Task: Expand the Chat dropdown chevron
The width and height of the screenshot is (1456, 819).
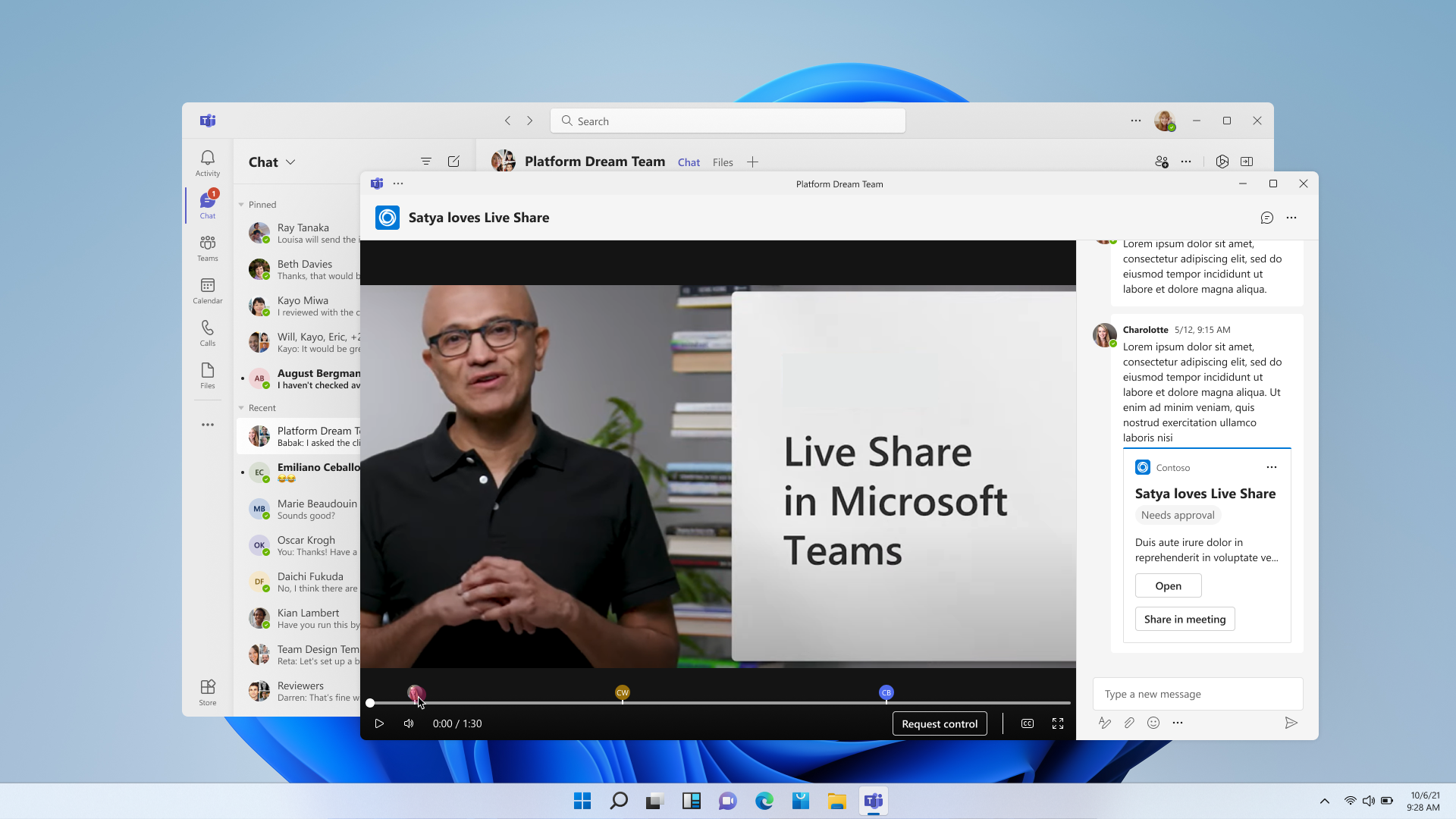Action: click(291, 162)
